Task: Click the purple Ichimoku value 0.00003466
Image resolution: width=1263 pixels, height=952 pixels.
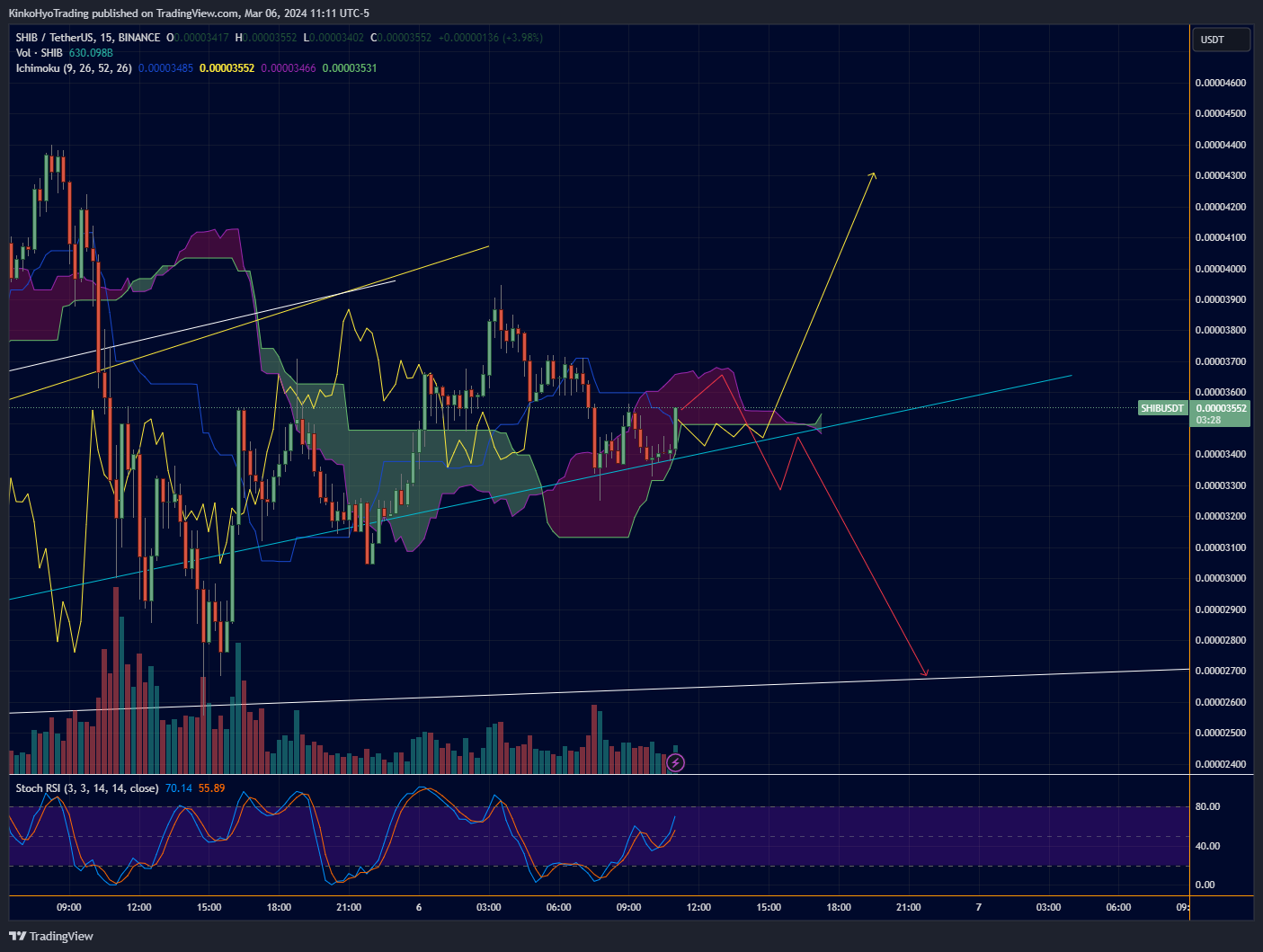Action: click(x=289, y=68)
